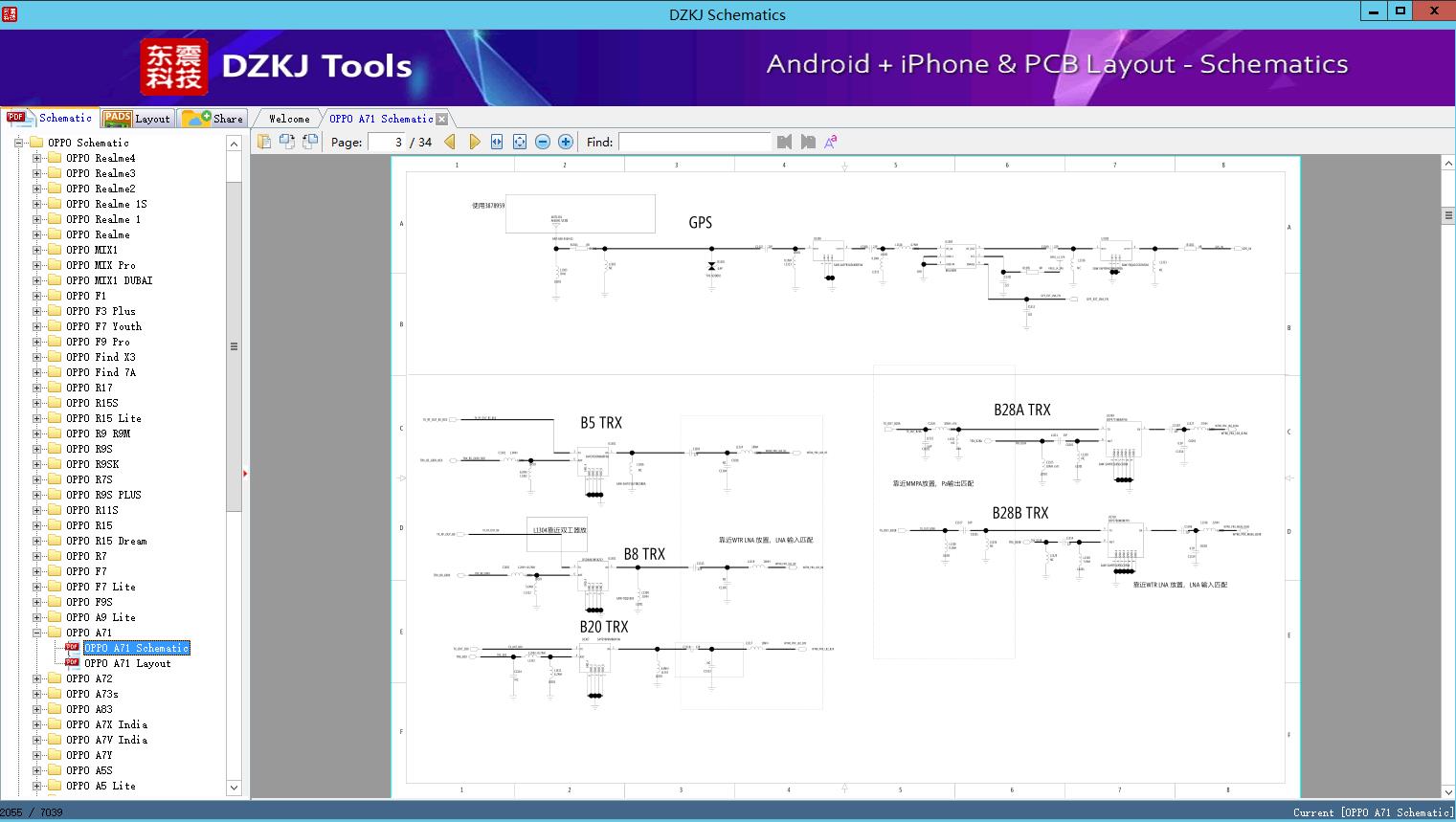This screenshot has height=822, width=1456.
Task: Open the PDF copy page icon
Action: 287,141
